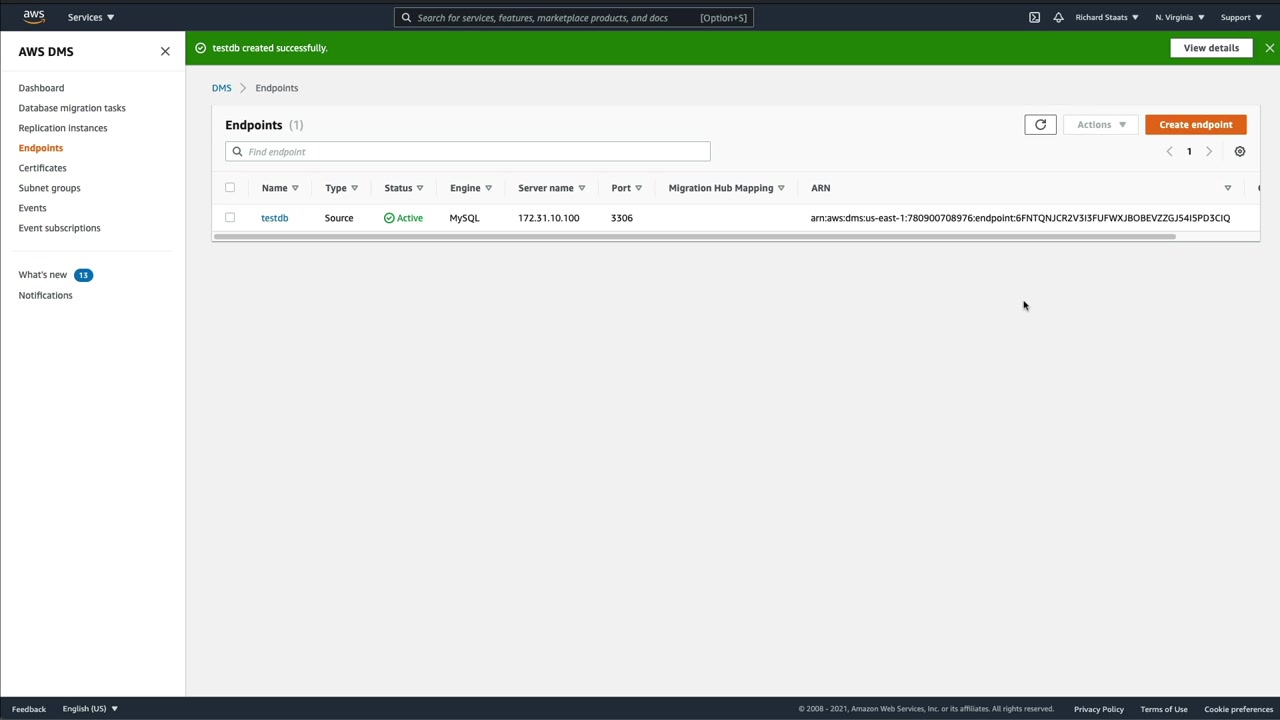The height and width of the screenshot is (720, 1280).
Task: Expand the Services menu
Action: pyautogui.click(x=91, y=17)
